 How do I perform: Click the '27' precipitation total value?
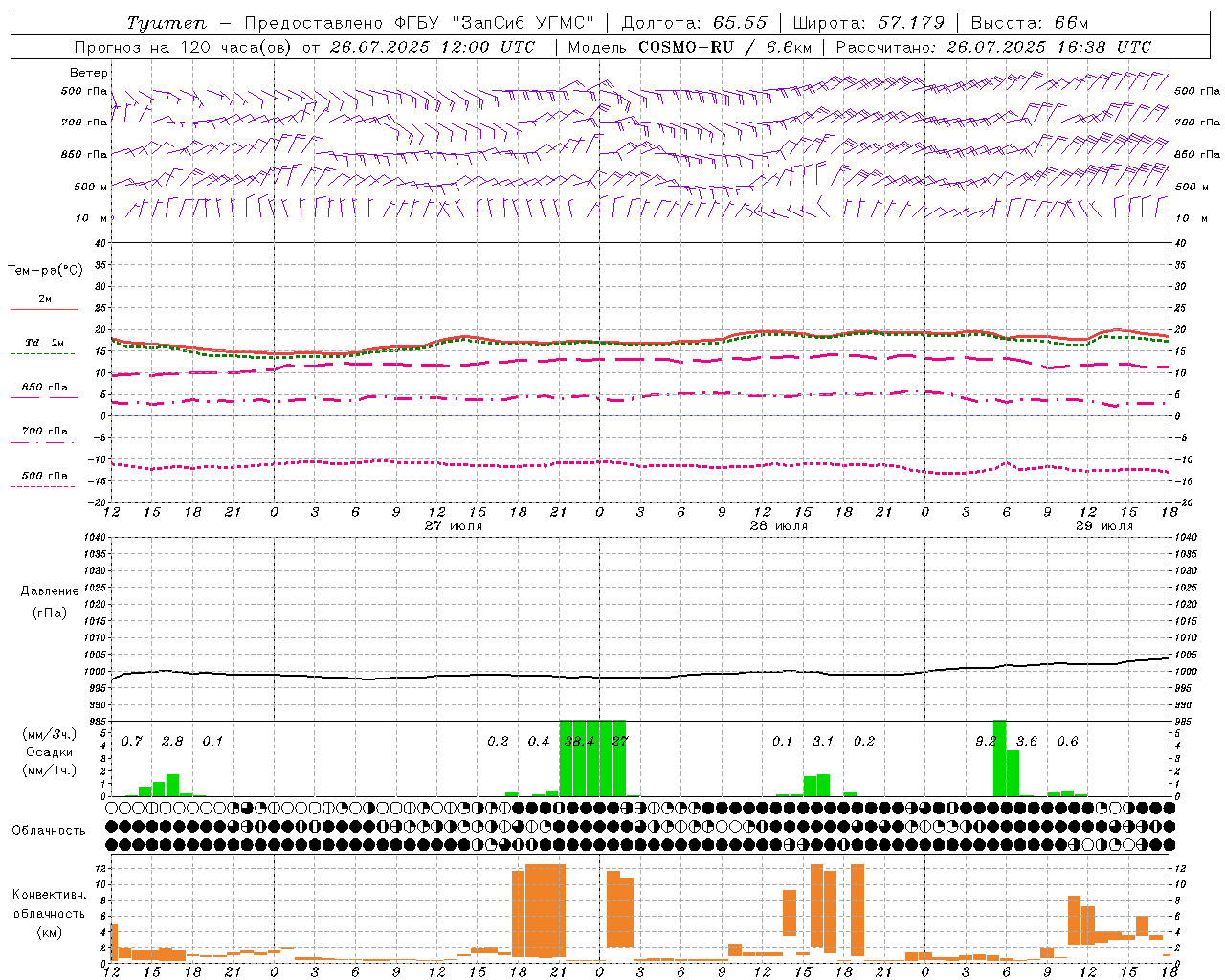pyautogui.click(x=620, y=741)
